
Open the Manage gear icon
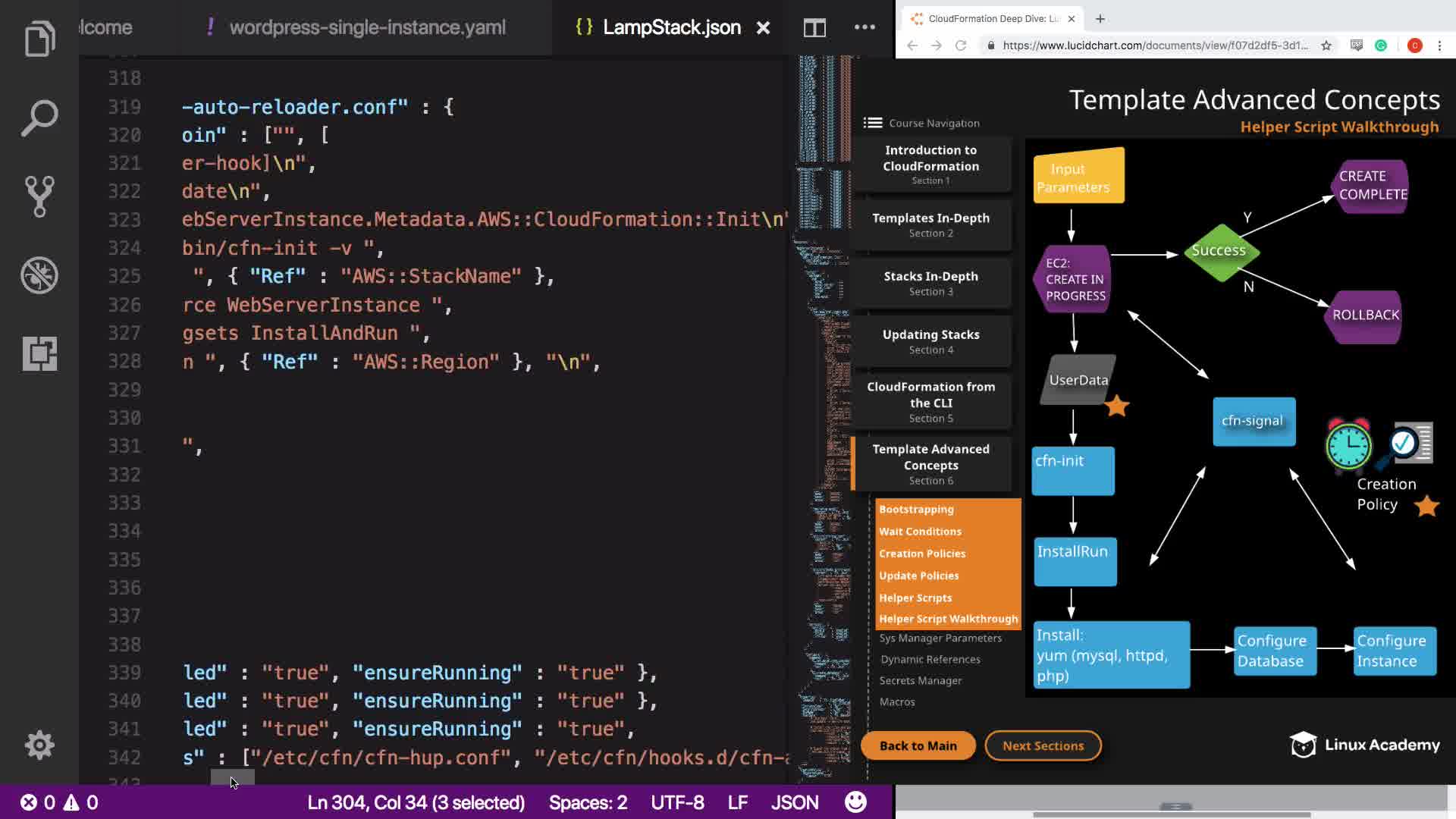(x=39, y=745)
